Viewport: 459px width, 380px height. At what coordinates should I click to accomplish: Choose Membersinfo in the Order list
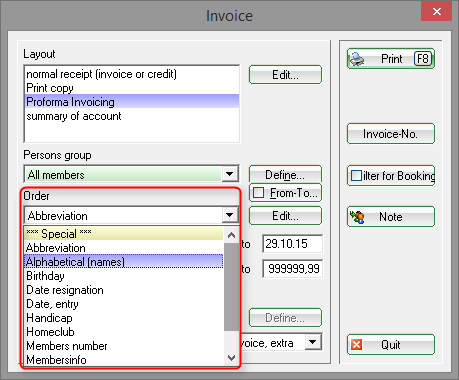coord(124,359)
